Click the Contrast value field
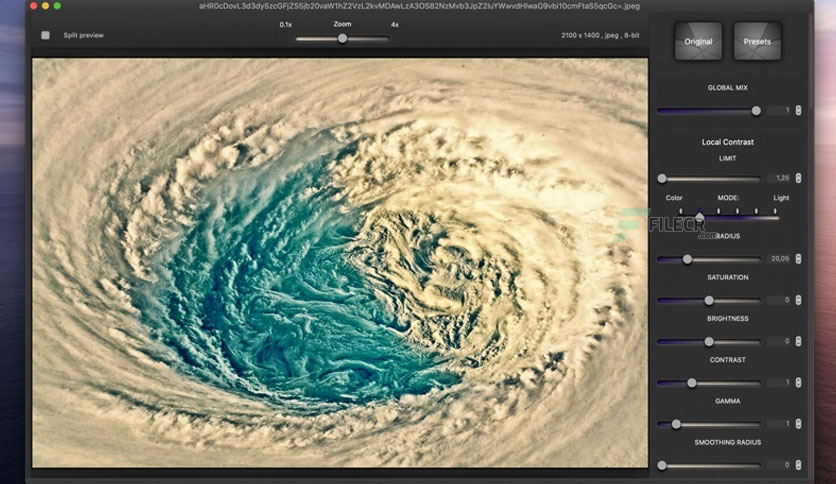 point(780,382)
